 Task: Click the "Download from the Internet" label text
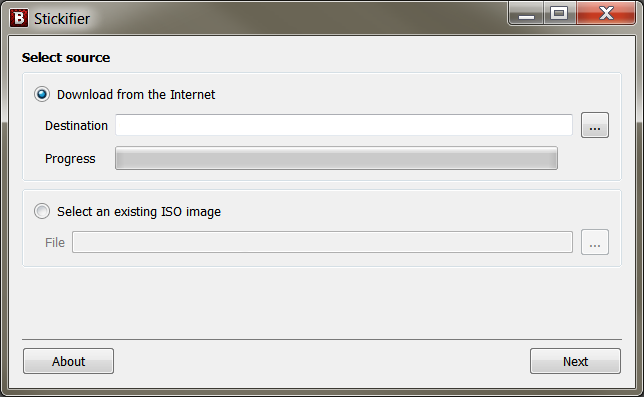(136, 95)
